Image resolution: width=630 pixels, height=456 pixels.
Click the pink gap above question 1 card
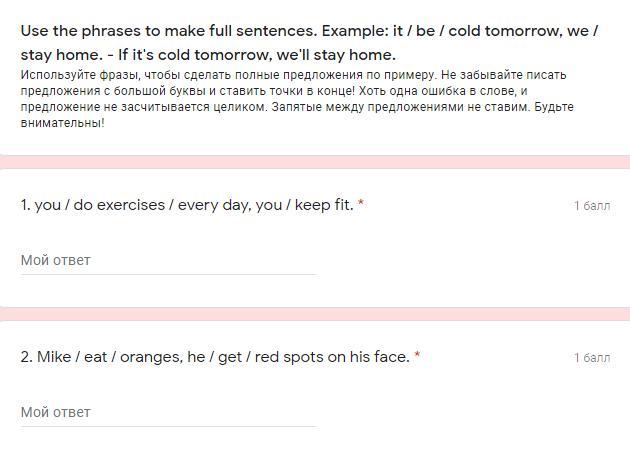click(x=315, y=162)
